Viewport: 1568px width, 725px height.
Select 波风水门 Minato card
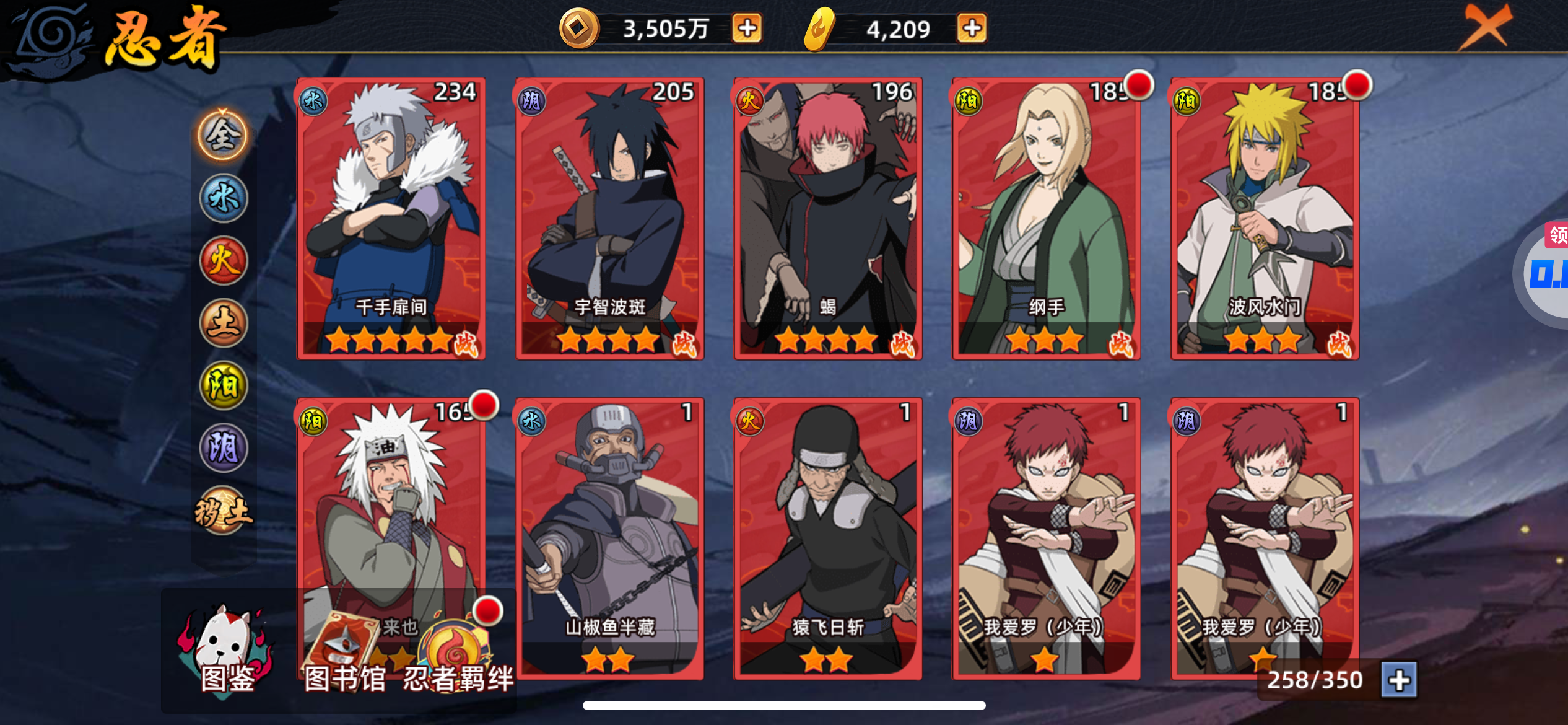pyautogui.click(x=1265, y=218)
